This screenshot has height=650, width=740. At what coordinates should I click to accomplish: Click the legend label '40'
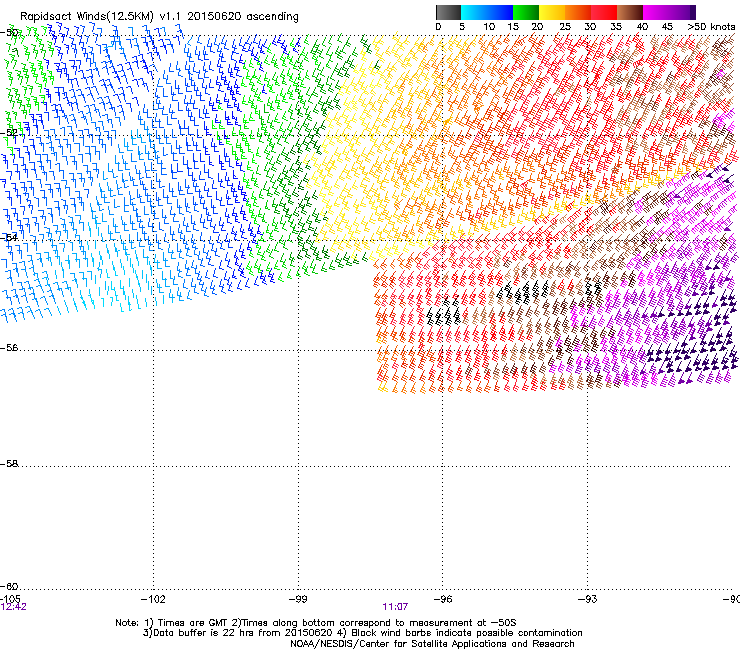[642, 27]
